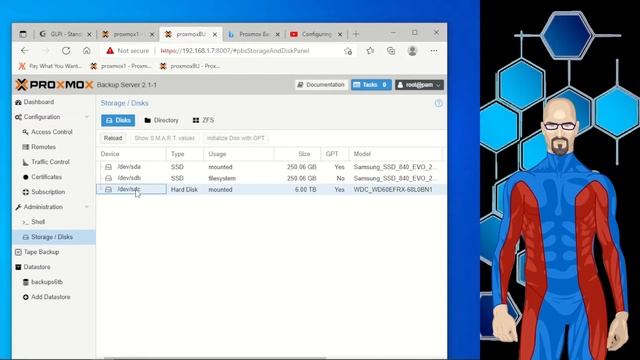Open the Tasks button

tap(371, 85)
